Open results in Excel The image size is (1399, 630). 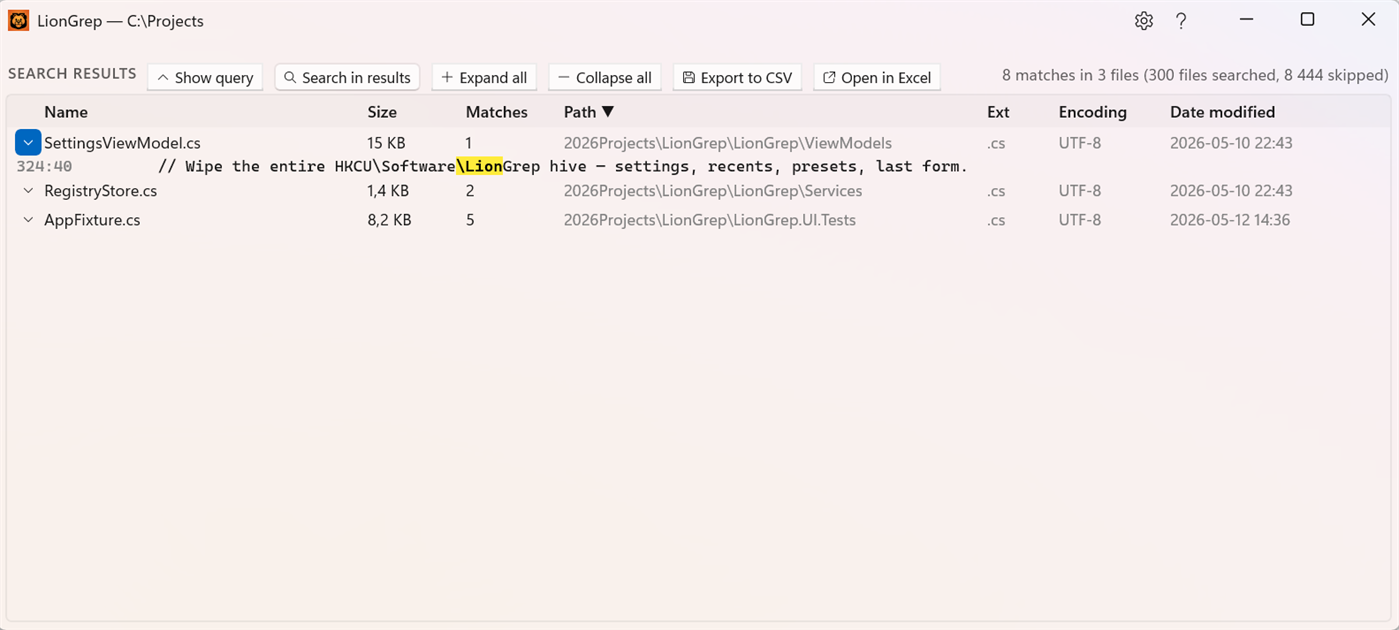(x=877, y=77)
